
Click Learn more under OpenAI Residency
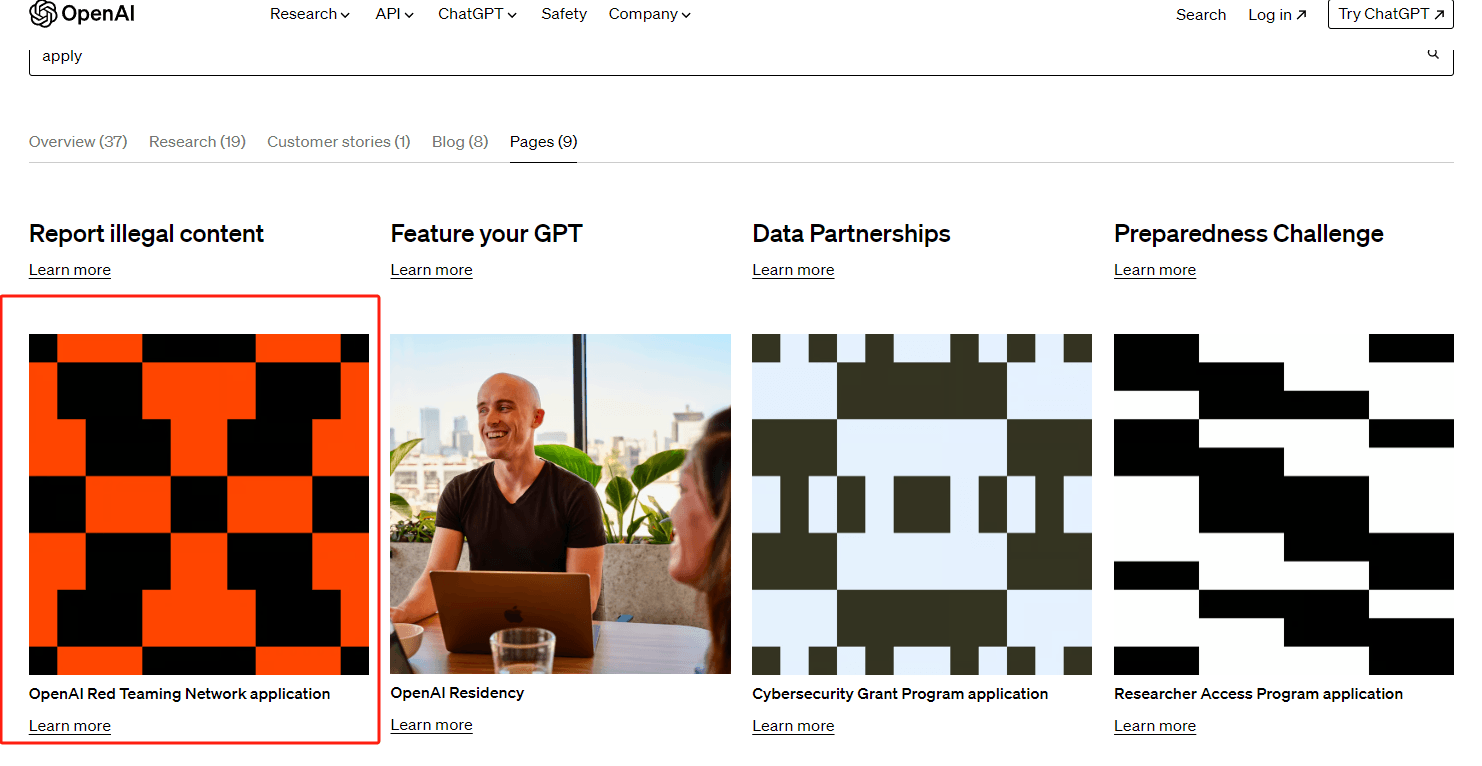(x=431, y=725)
